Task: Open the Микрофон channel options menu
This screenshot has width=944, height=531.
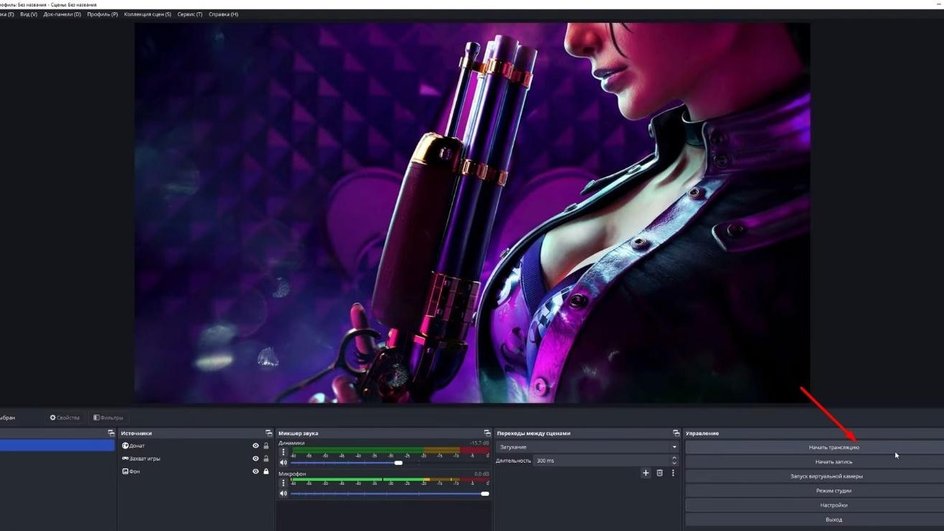Action: [x=284, y=483]
